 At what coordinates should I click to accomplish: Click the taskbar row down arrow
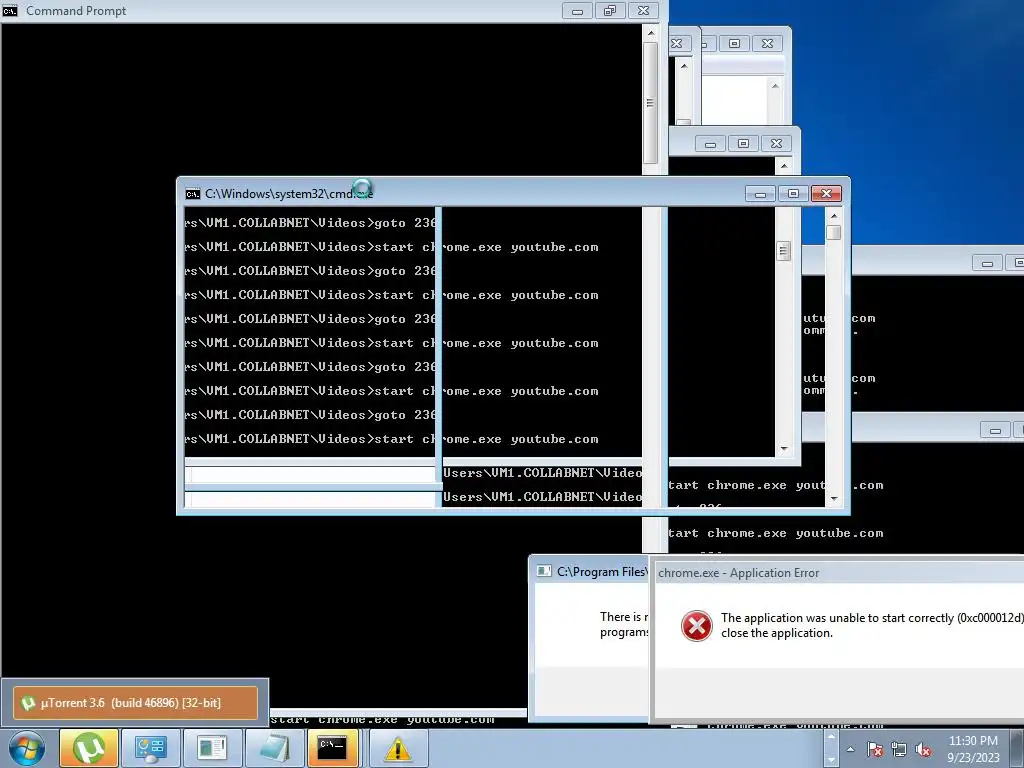click(831, 760)
